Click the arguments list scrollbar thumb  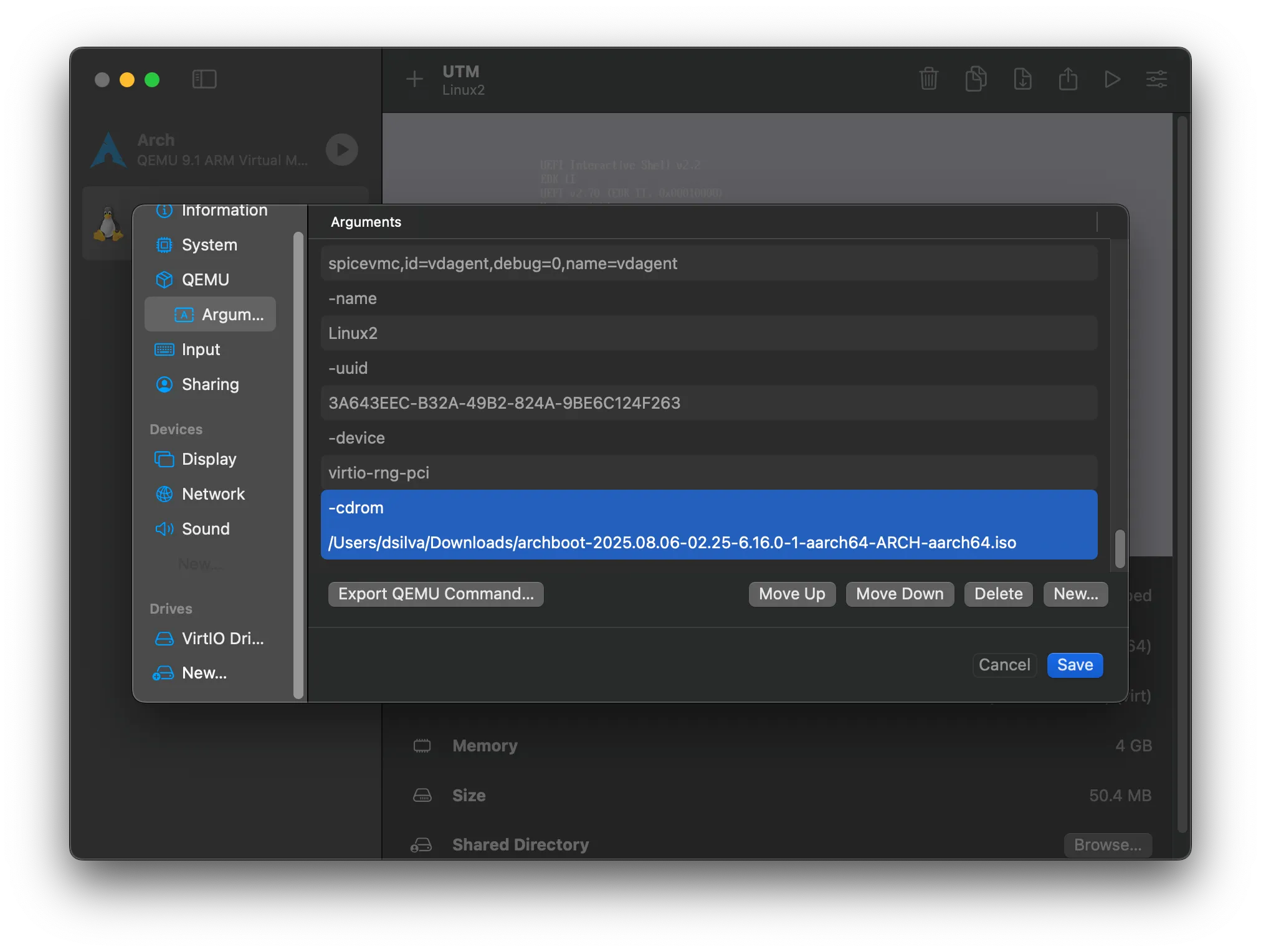(x=1120, y=549)
